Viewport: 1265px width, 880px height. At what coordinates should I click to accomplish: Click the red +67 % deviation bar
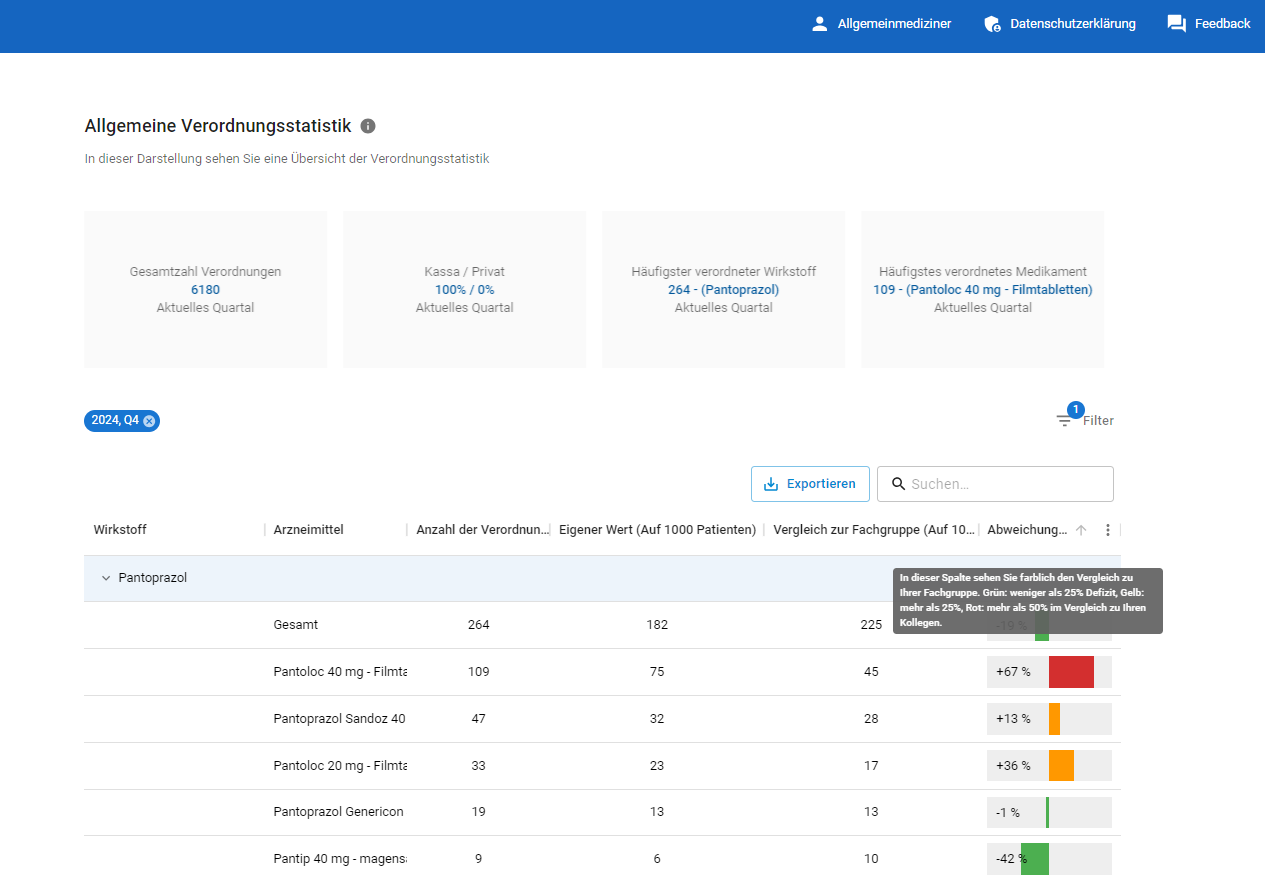pyautogui.click(x=1071, y=672)
